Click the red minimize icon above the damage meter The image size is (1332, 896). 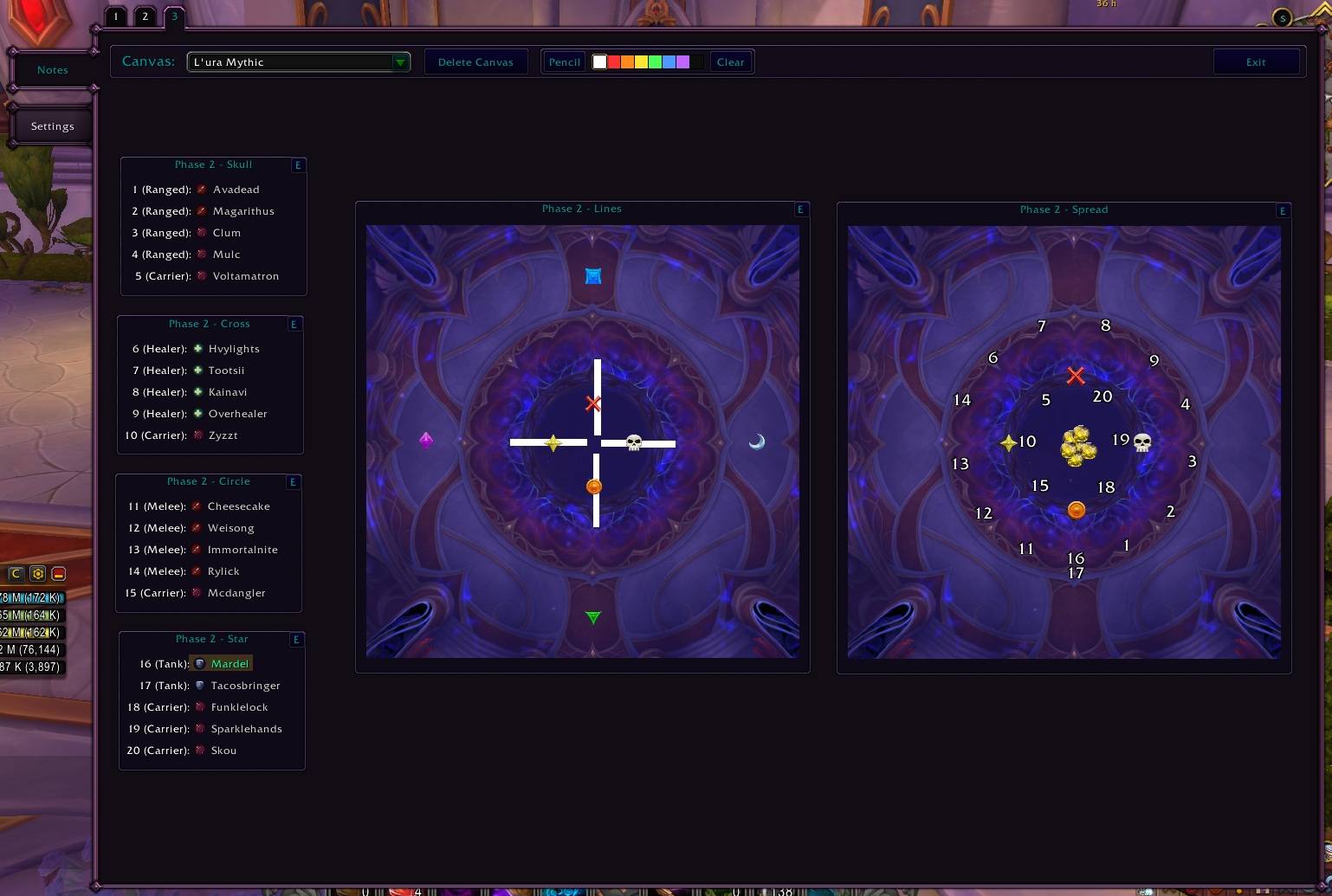click(59, 573)
